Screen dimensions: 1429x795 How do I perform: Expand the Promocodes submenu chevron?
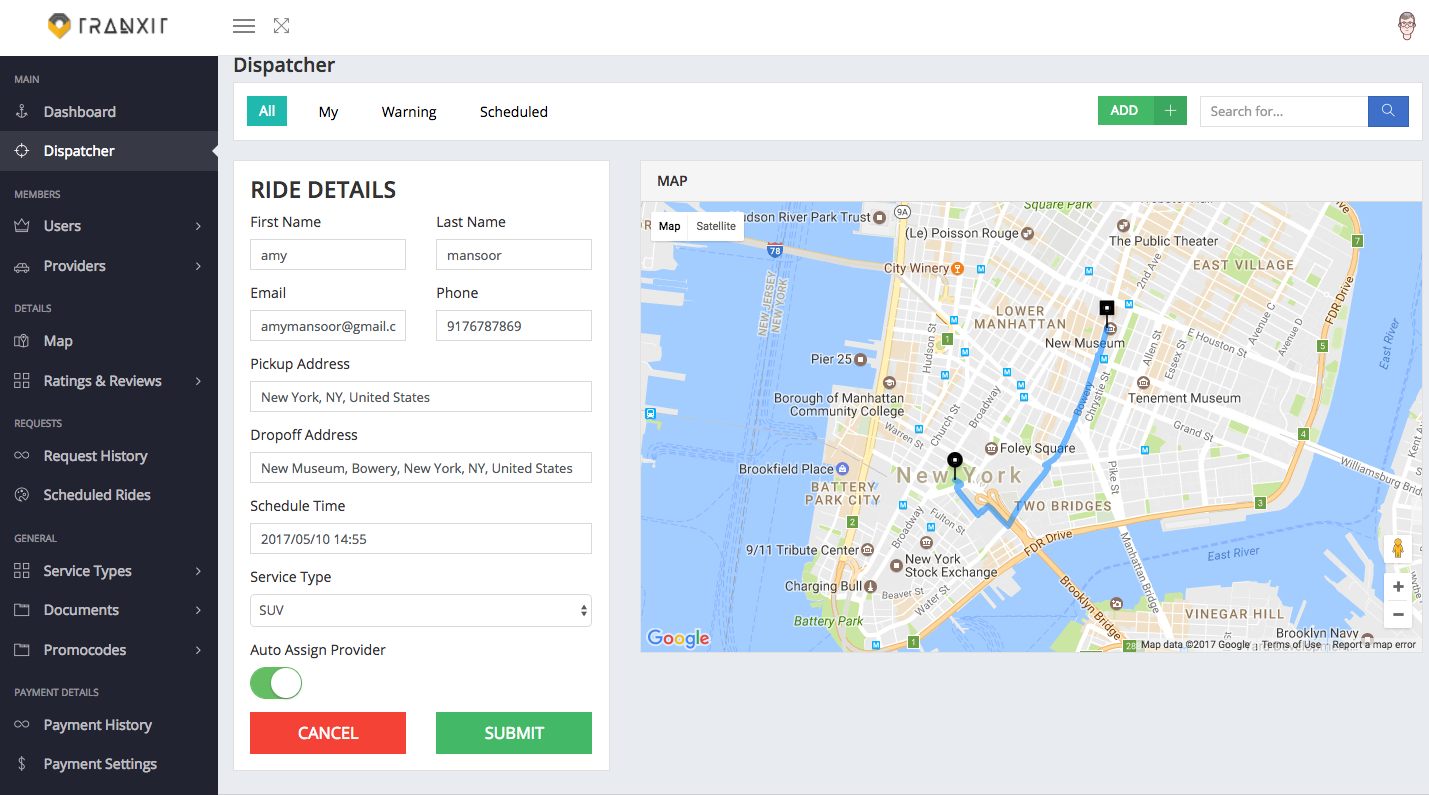pos(198,650)
